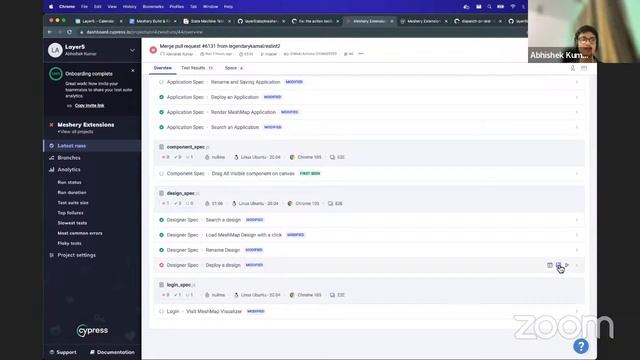Expand the Layer5 organization dropdown

coord(132,50)
